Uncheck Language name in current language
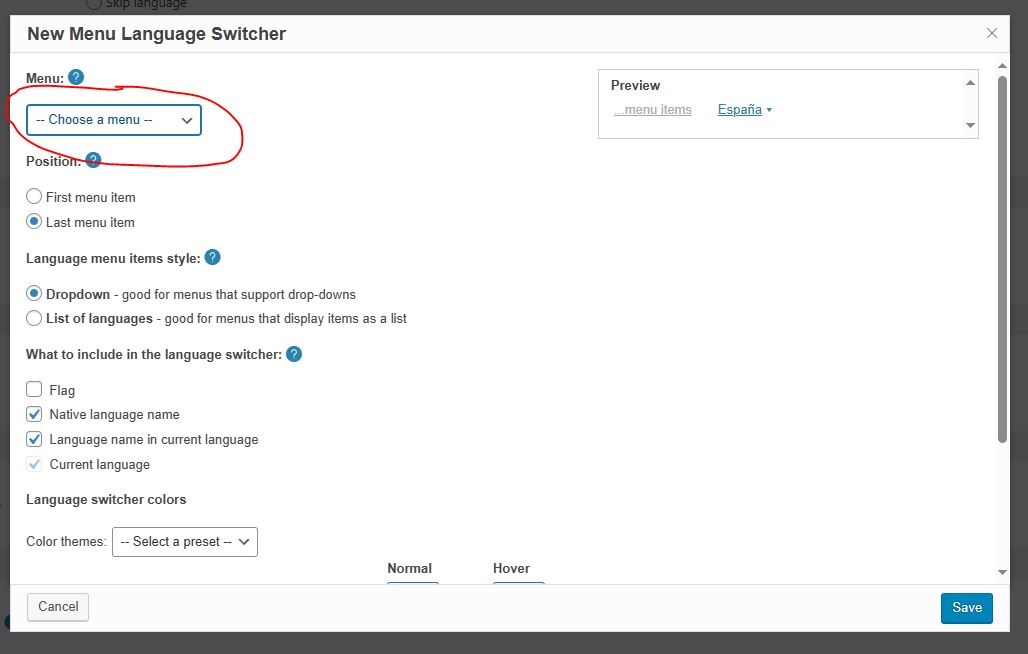1028x654 pixels. point(34,439)
